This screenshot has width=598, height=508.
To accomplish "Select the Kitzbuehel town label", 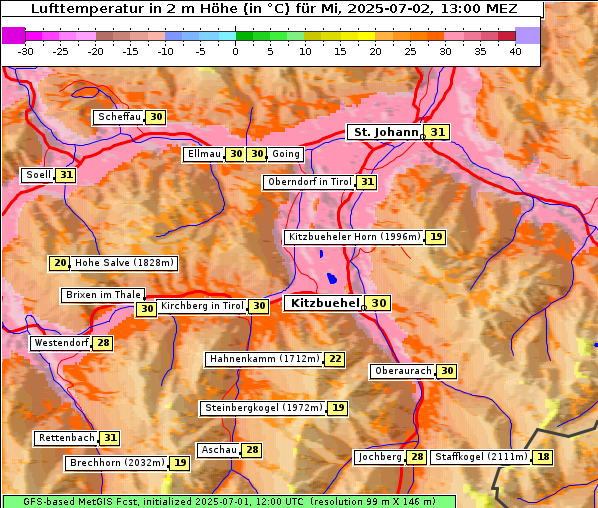I will click(x=324, y=303).
